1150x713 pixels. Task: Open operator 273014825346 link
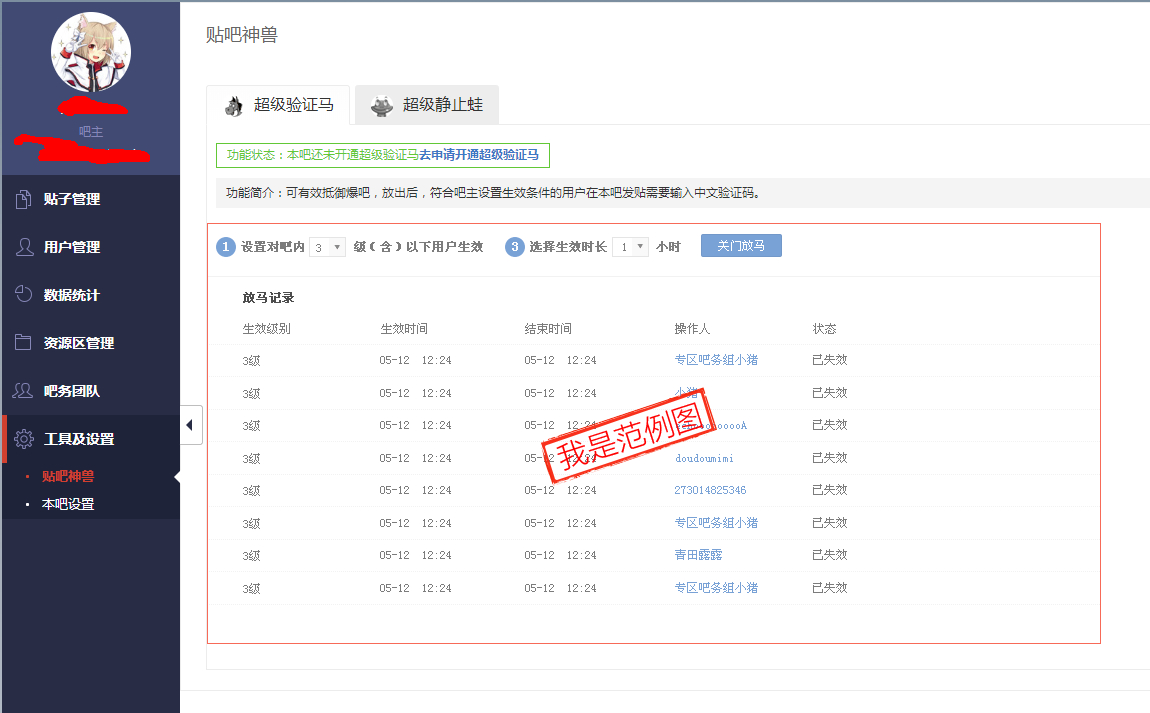click(x=710, y=490)
